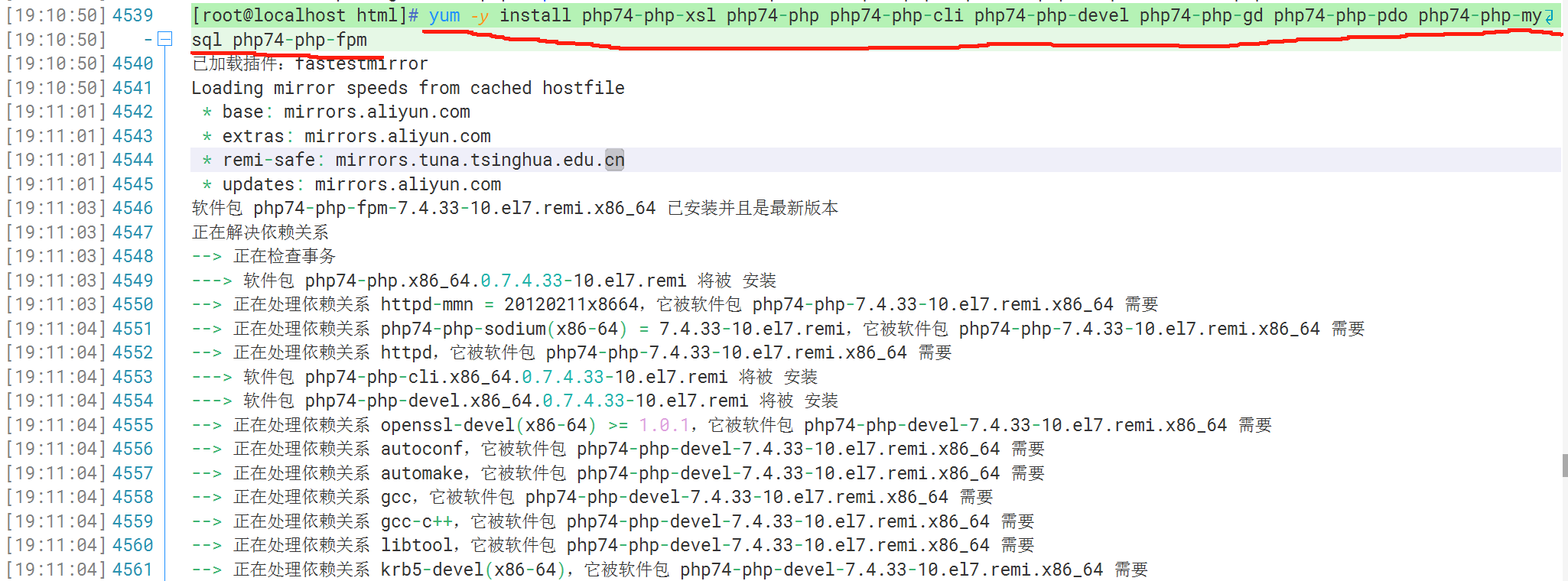This screenshot has width=1568, height=581.
Task: Click line number 4544 in the gutter
Action: coord(133,160)
